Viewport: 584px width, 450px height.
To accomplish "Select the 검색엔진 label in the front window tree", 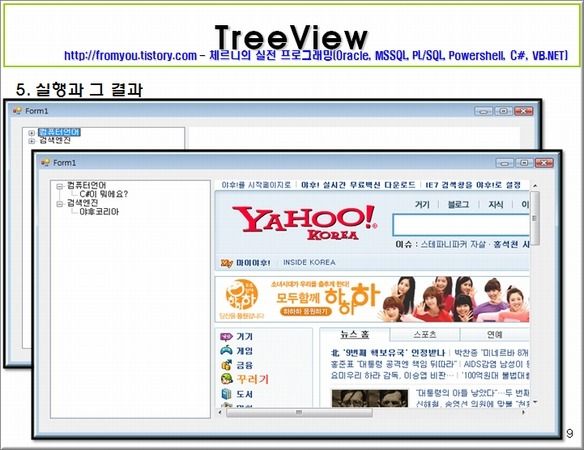I will click(82, 203).
